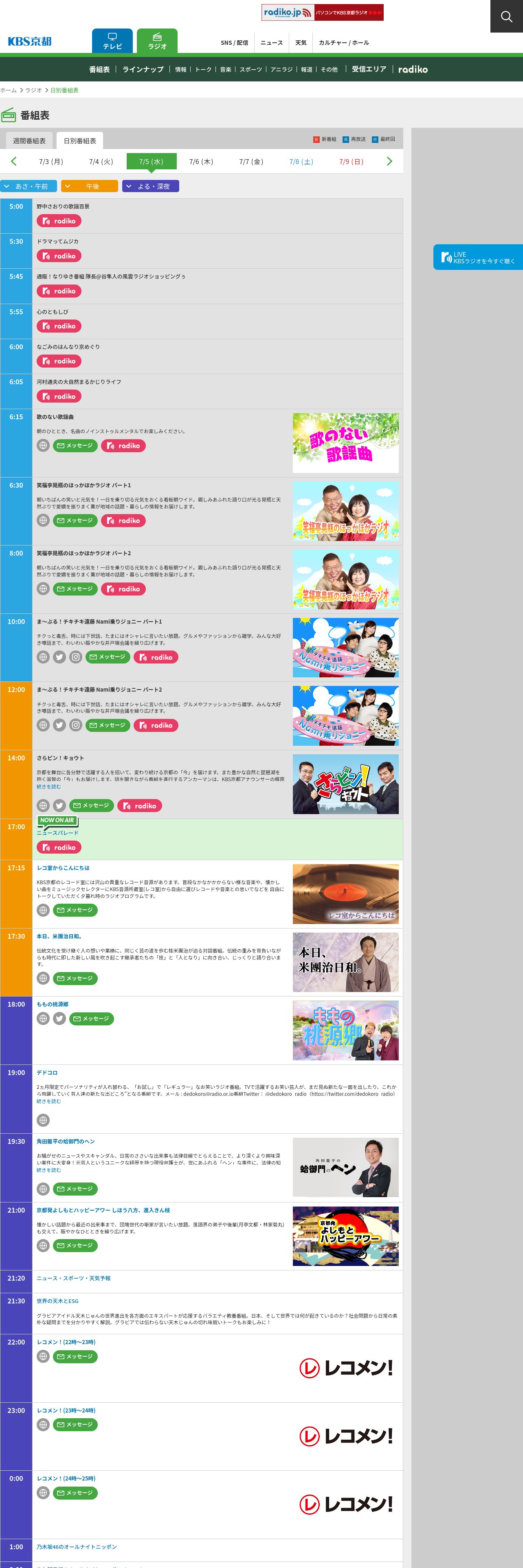Play 心のともしび on radiko
The height and width of the screenshot is (1568, 523).
pyautogui.click(x=59, y=326)
